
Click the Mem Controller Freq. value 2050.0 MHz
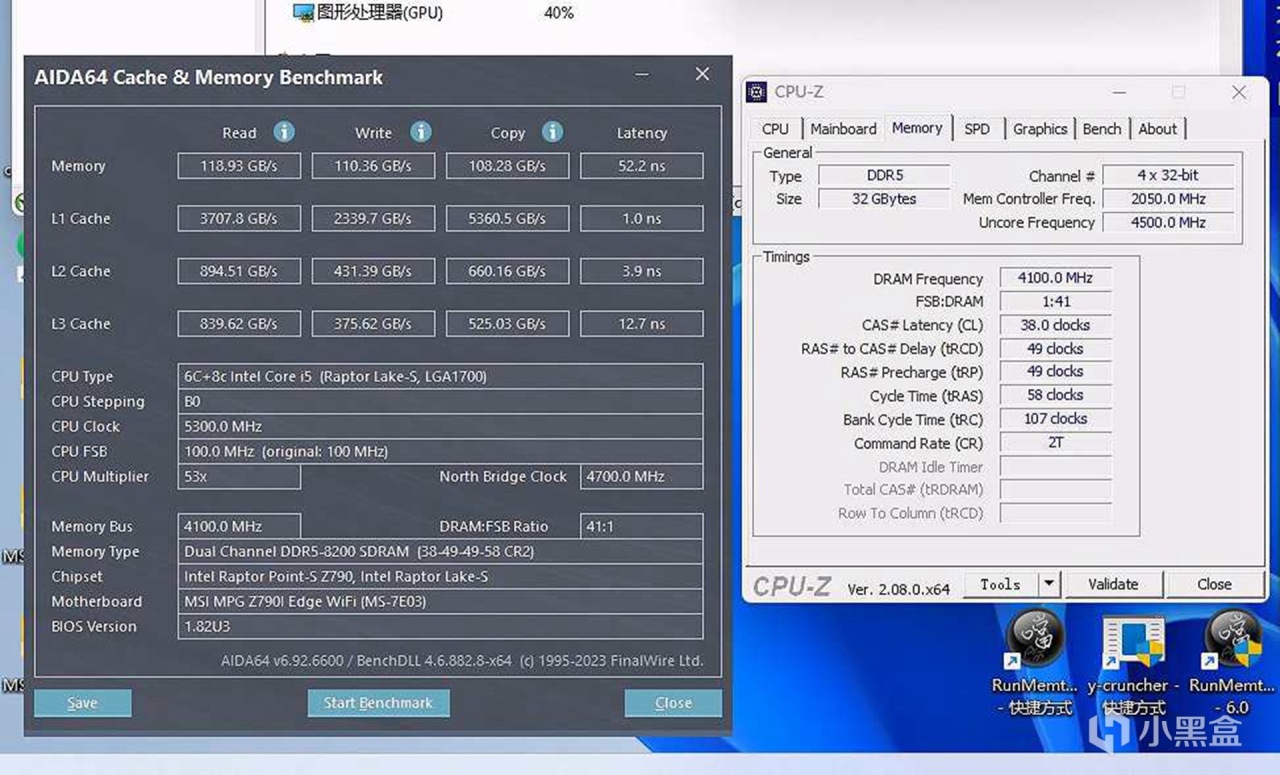1168,199
